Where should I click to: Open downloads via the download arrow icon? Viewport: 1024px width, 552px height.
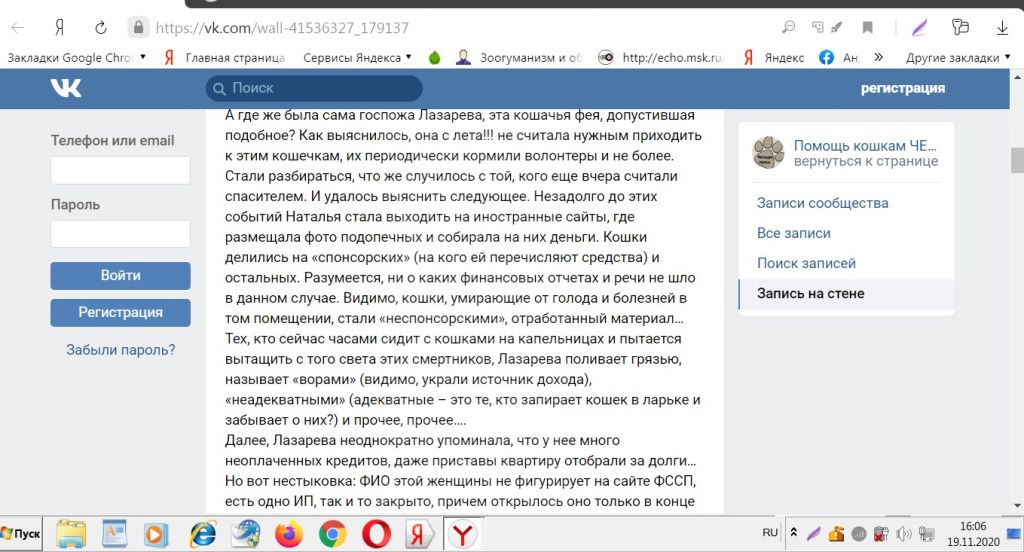1002,28
